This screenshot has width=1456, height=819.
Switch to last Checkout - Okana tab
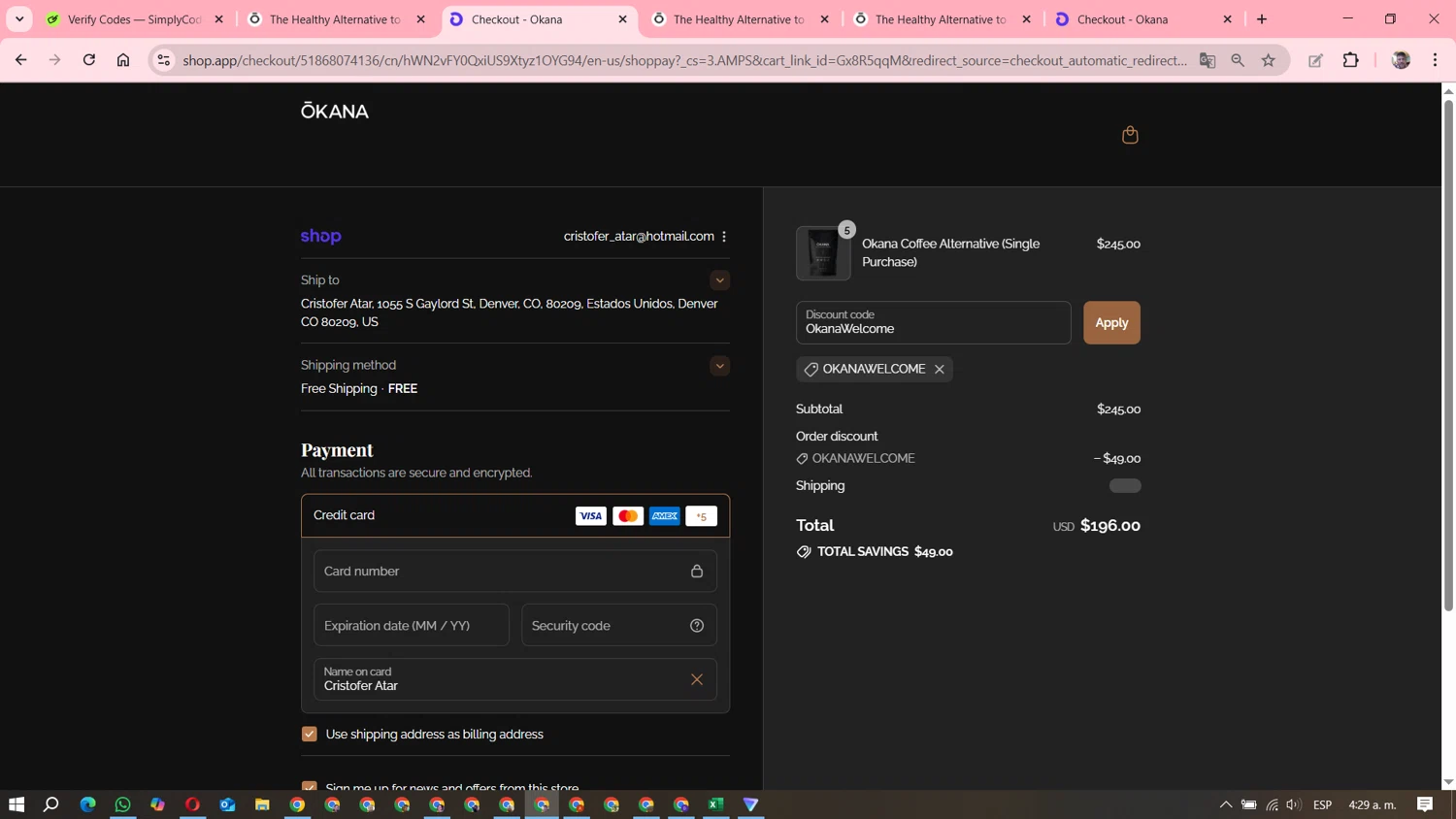(1143, 19)
